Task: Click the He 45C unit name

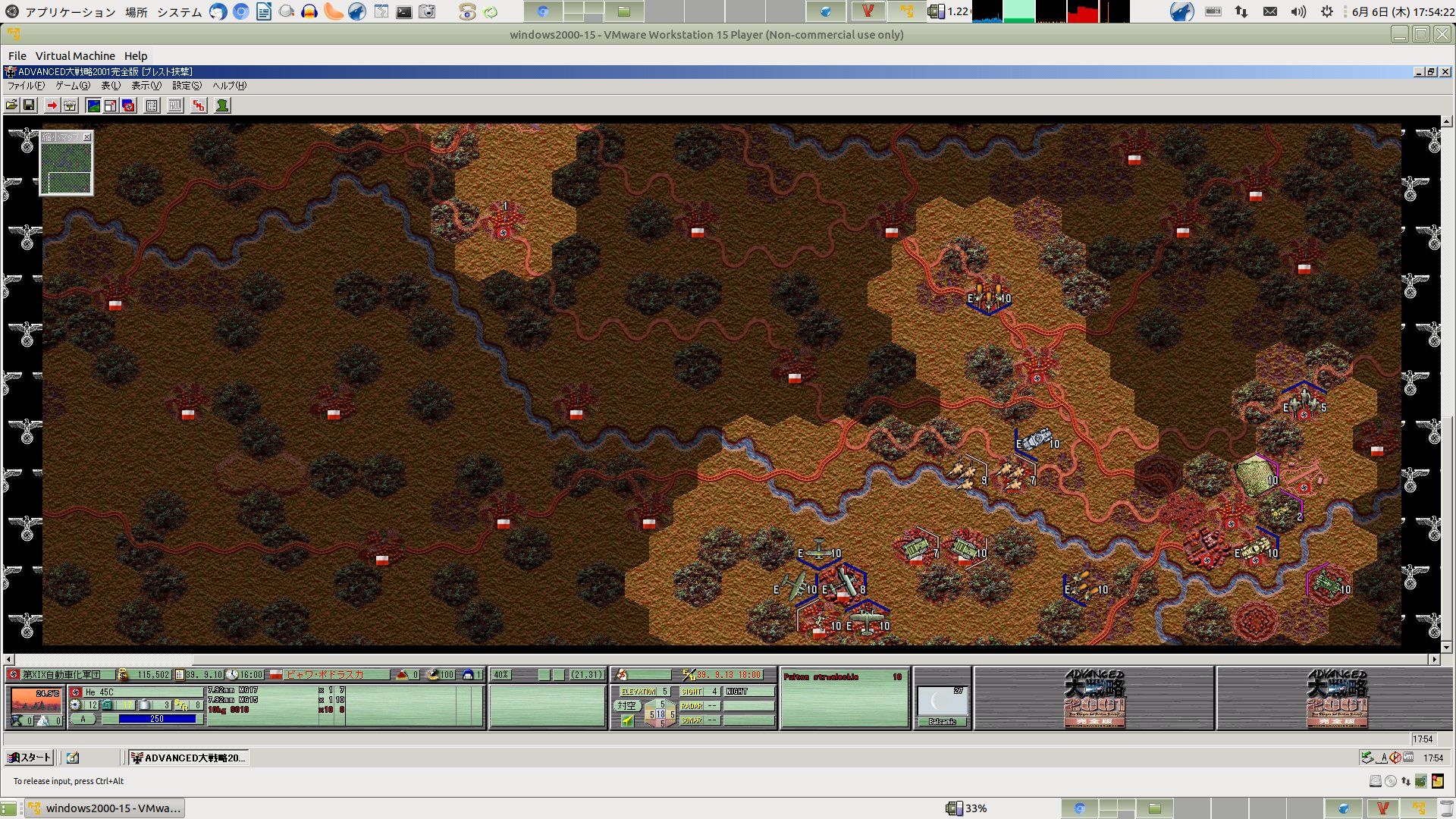Action: point(99,692)
